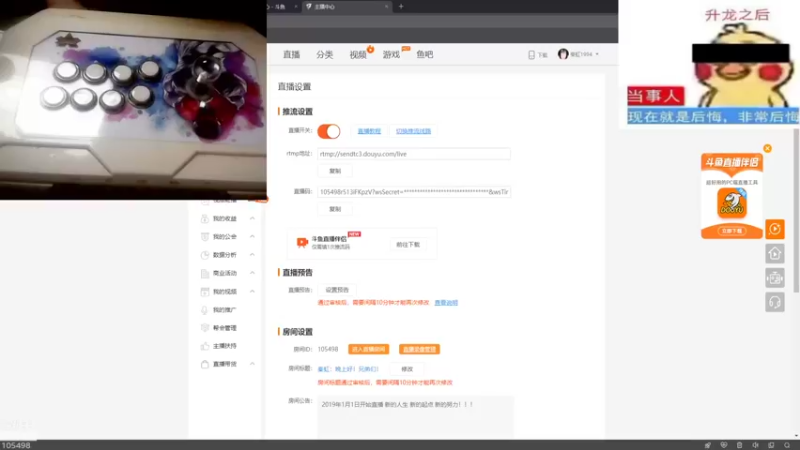
Task: Click the 设置预告 button
Action: 337,290
